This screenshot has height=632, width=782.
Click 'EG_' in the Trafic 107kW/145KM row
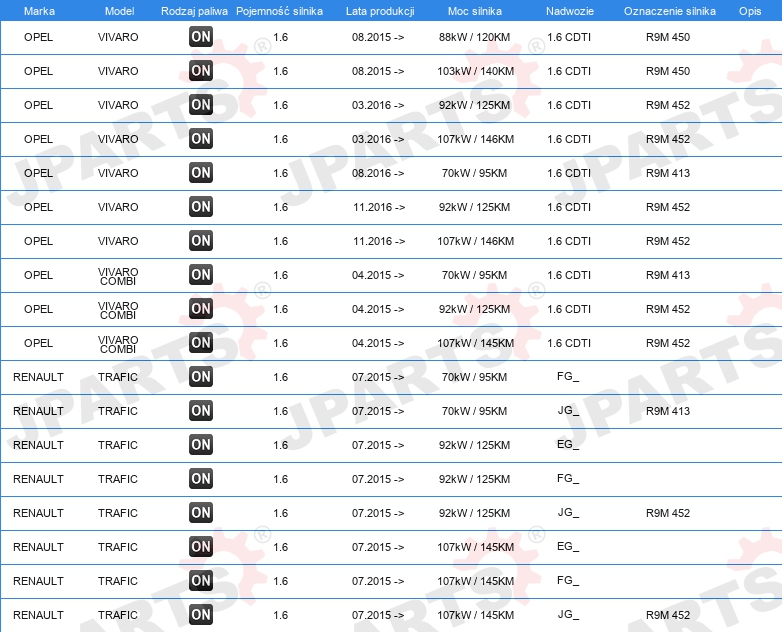click(x=568, y=546)
